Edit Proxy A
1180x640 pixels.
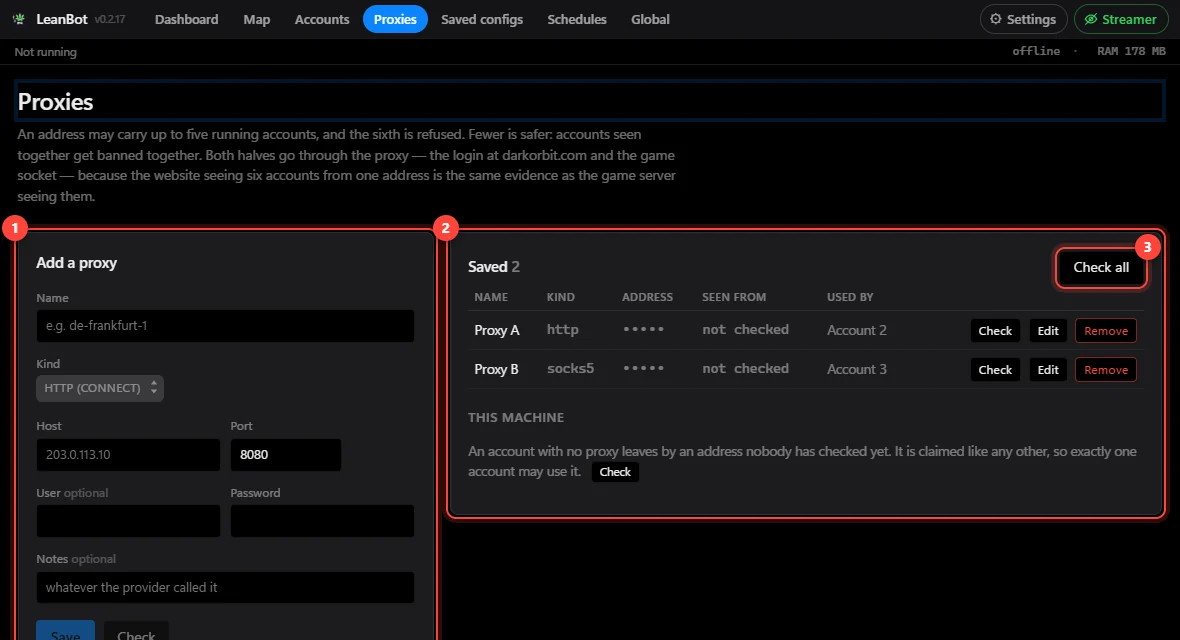click(x=1048, y=331)
